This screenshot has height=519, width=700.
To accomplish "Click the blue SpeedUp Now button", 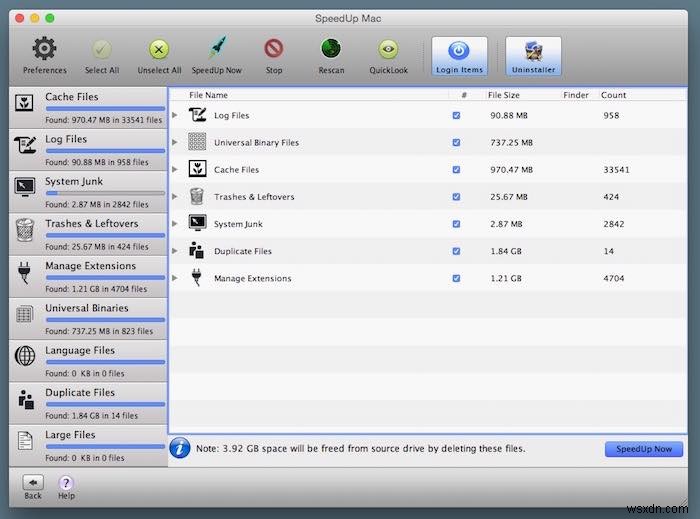I will (644, 449).
